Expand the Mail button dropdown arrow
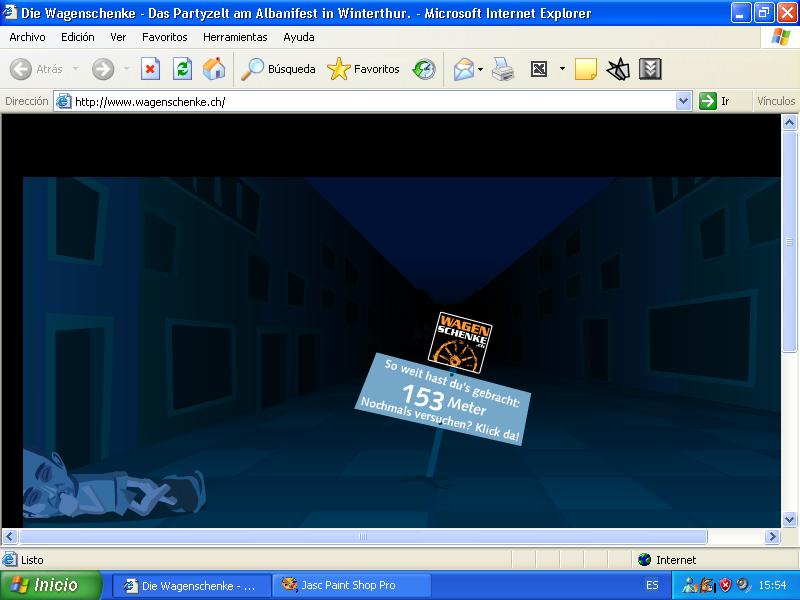Screen dimensions: 800x600 [x=481, y=69]
